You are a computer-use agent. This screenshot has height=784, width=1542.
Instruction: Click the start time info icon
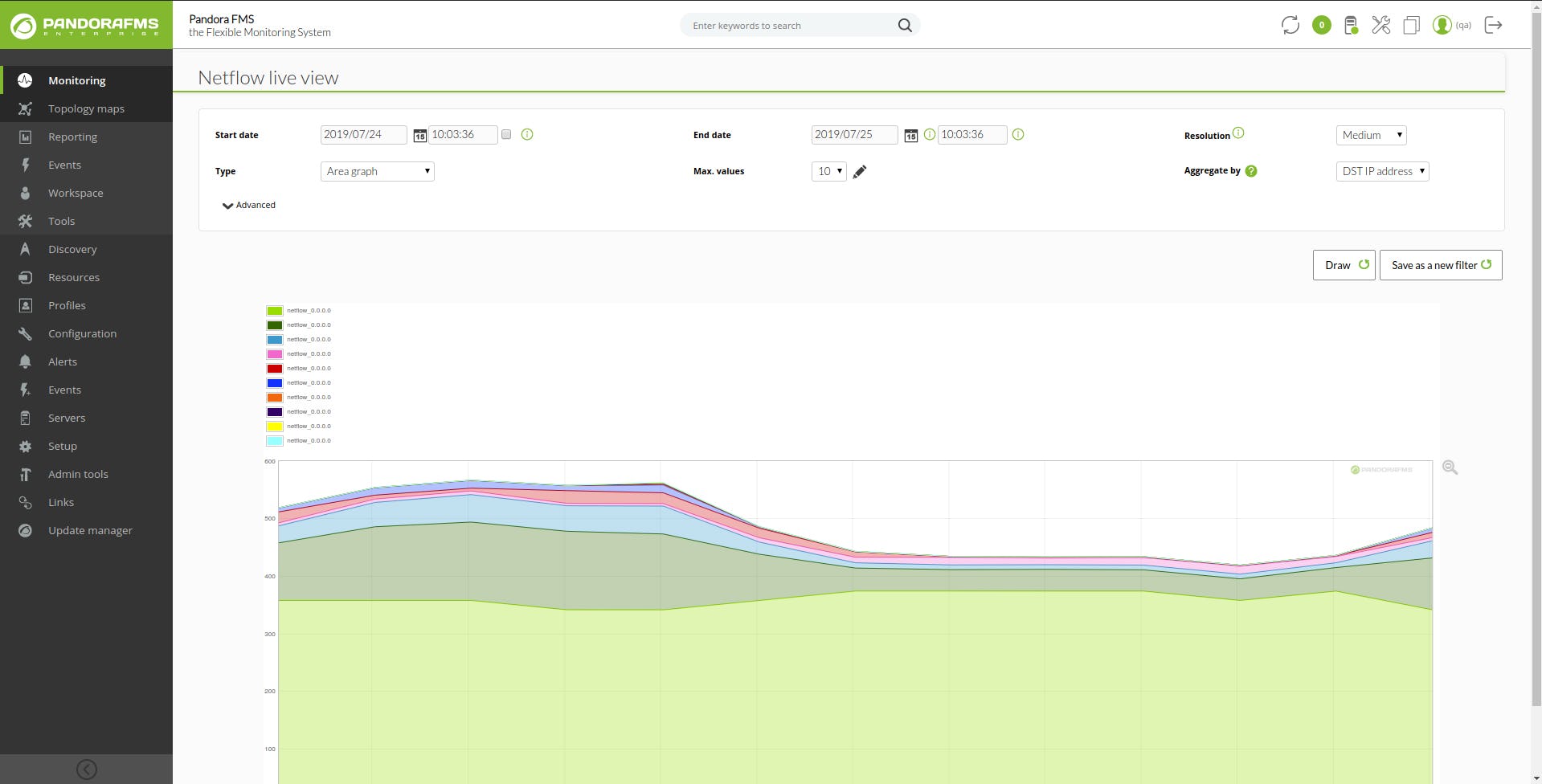(527, 134)
